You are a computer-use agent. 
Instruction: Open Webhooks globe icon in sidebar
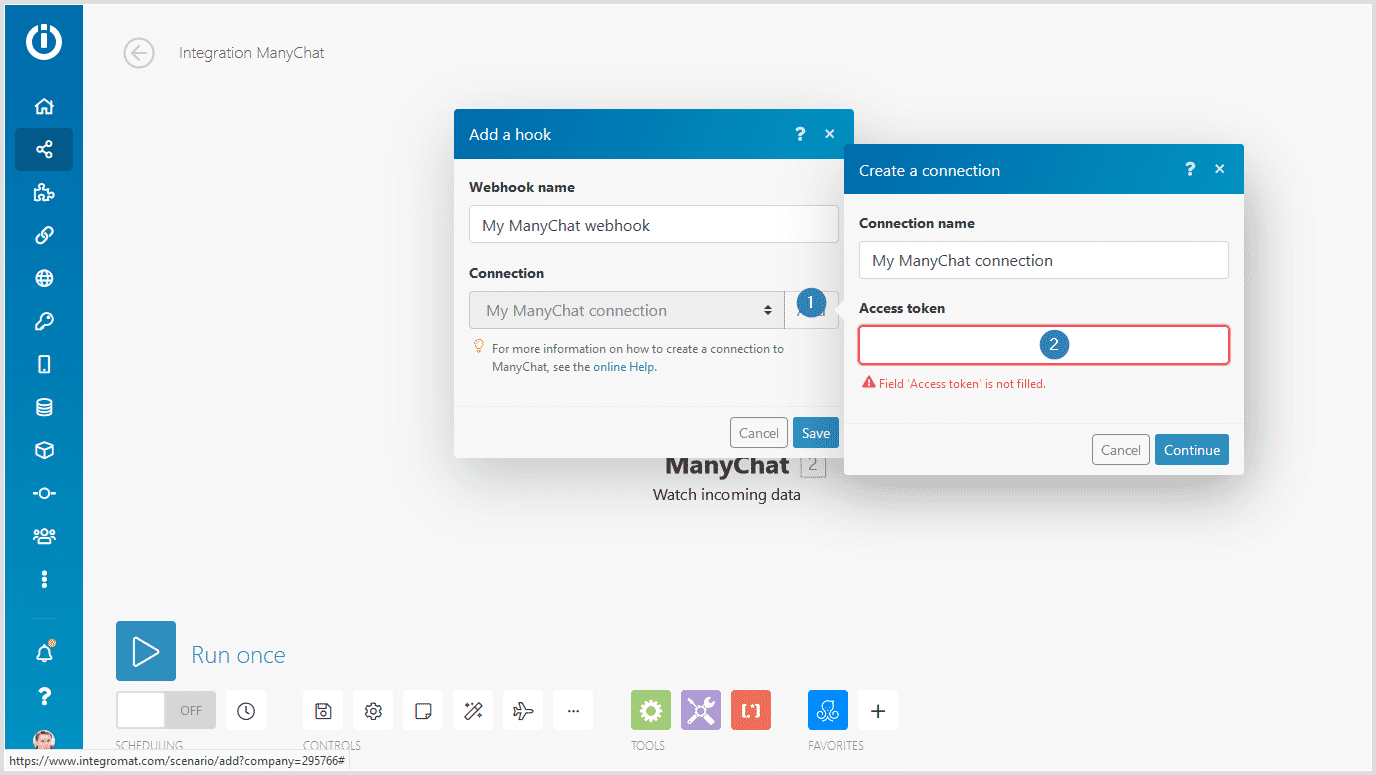click(x=44, y=278)
